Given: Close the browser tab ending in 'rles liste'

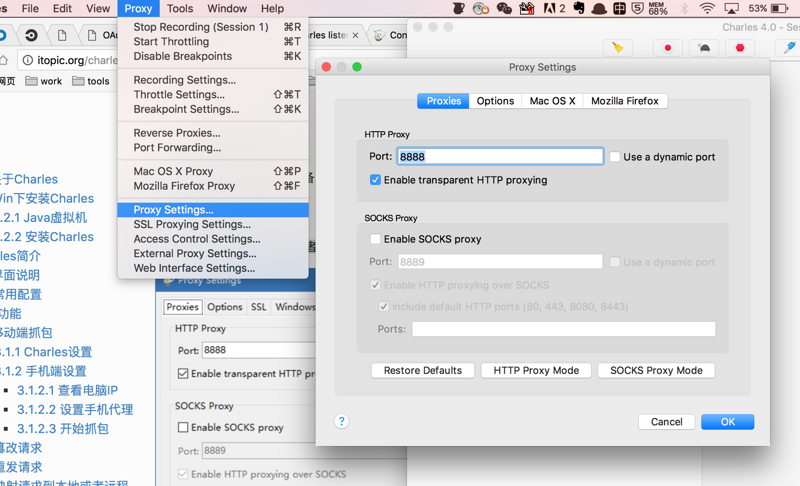Looking at the screenshot, I should tap(355, 35).
